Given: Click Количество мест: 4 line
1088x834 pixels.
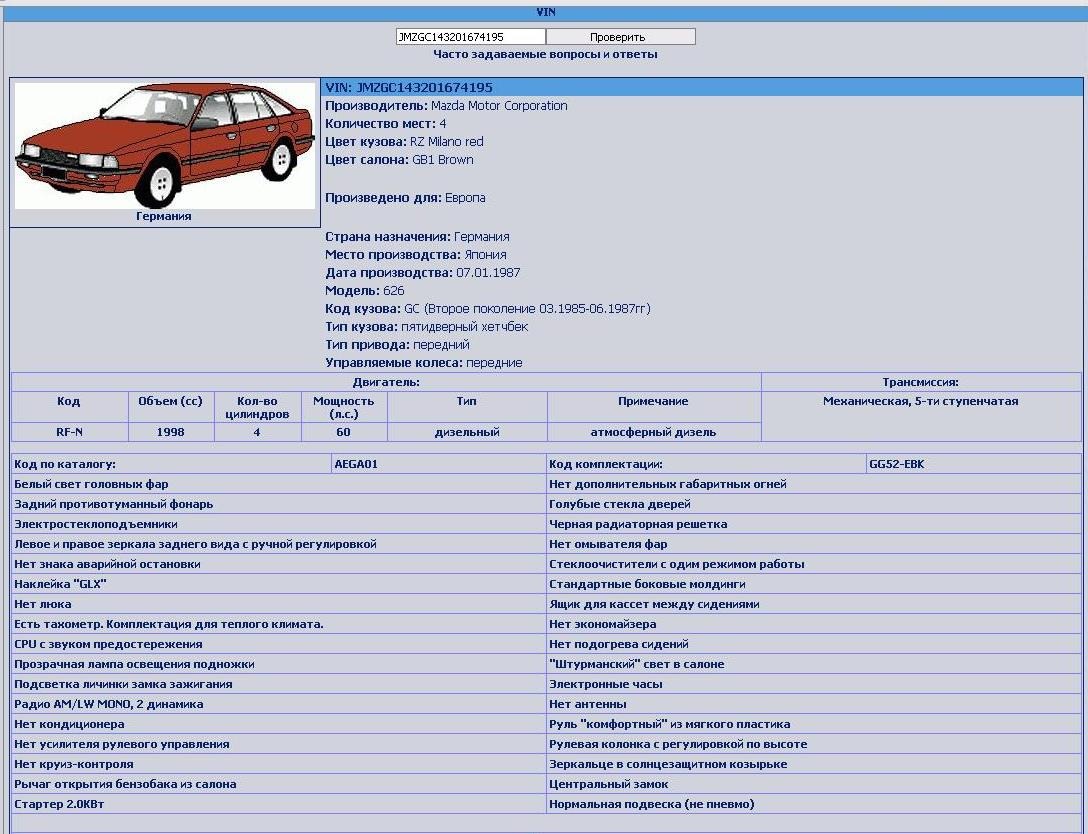Looking at the screenshot, I should tap(386, 124).
